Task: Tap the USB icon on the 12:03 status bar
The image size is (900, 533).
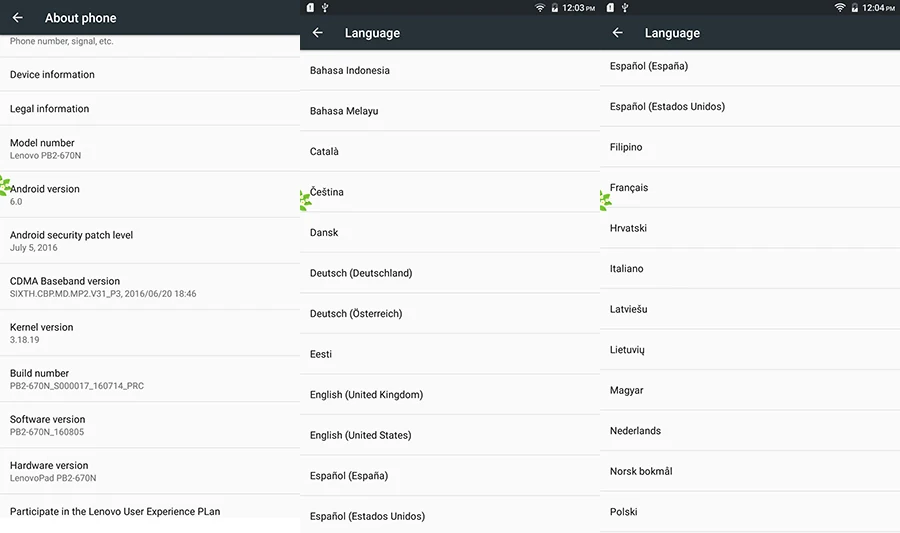Action: (325, 7)
